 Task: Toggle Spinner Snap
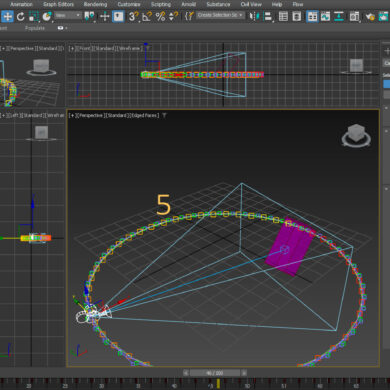click(x=173, y=16)
